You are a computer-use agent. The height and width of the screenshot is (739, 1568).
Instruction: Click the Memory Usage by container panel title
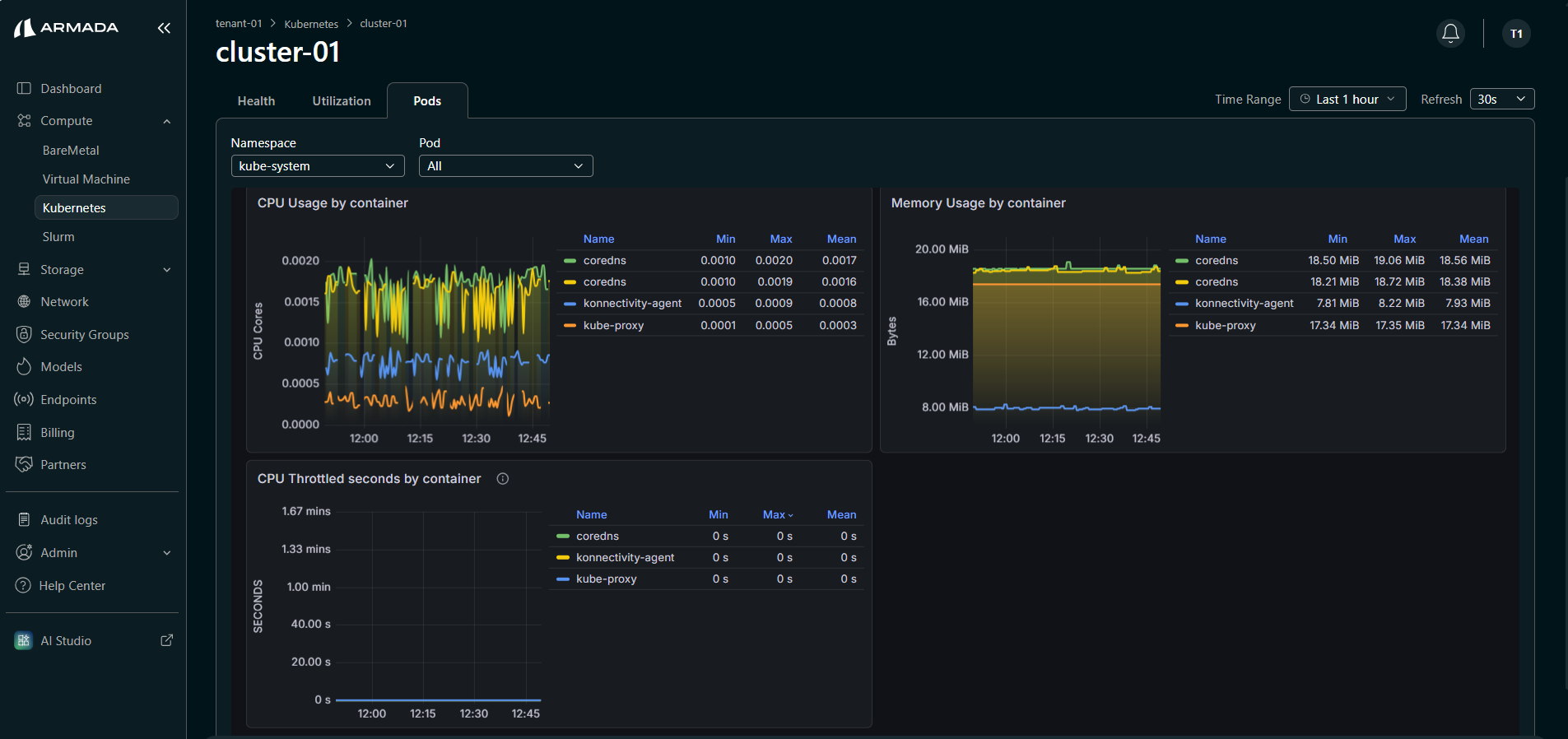[x=979, y=203]
